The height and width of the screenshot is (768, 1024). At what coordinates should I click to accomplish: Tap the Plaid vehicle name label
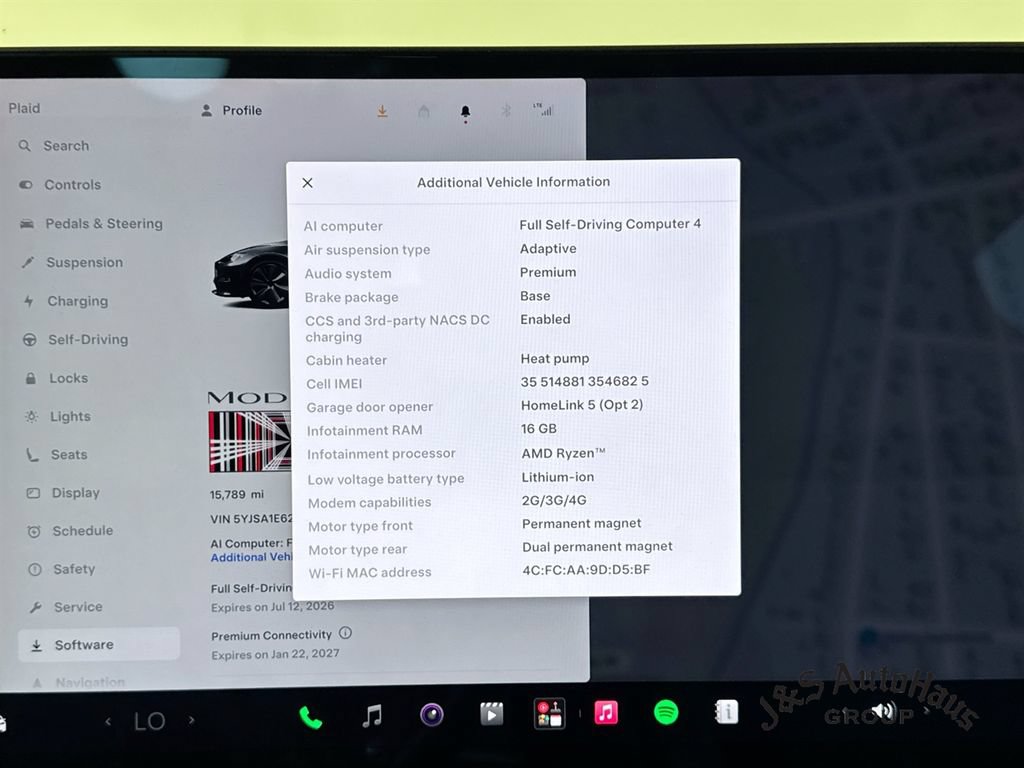[24, 108]
